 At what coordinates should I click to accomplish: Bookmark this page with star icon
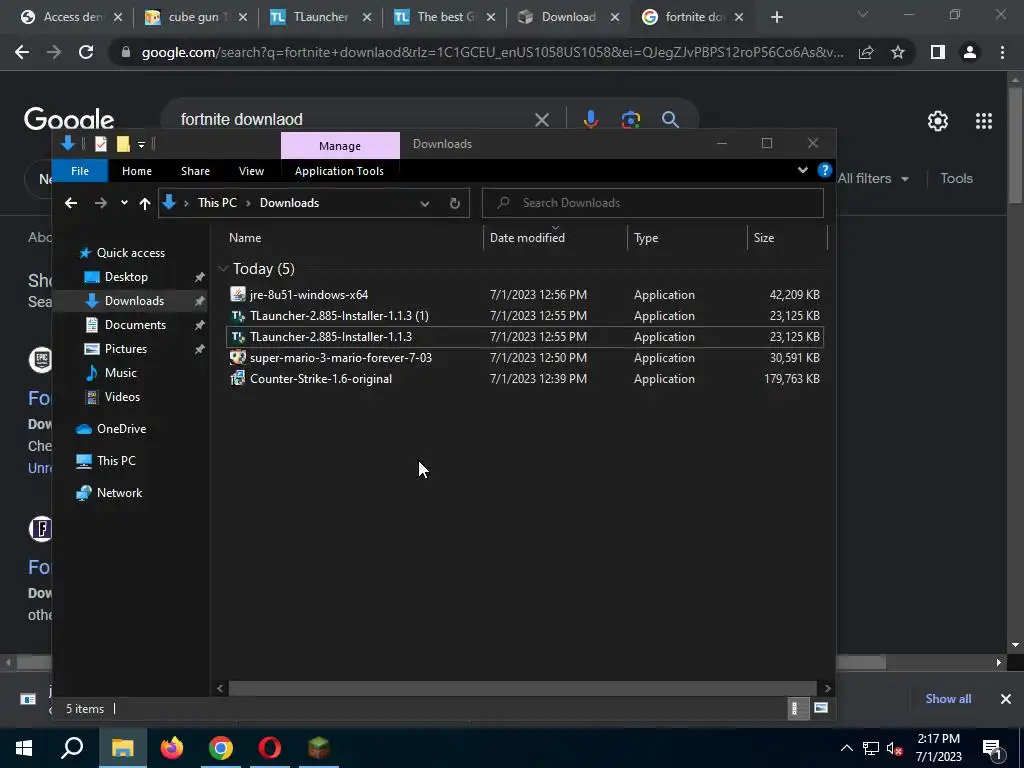click(898, 52)
